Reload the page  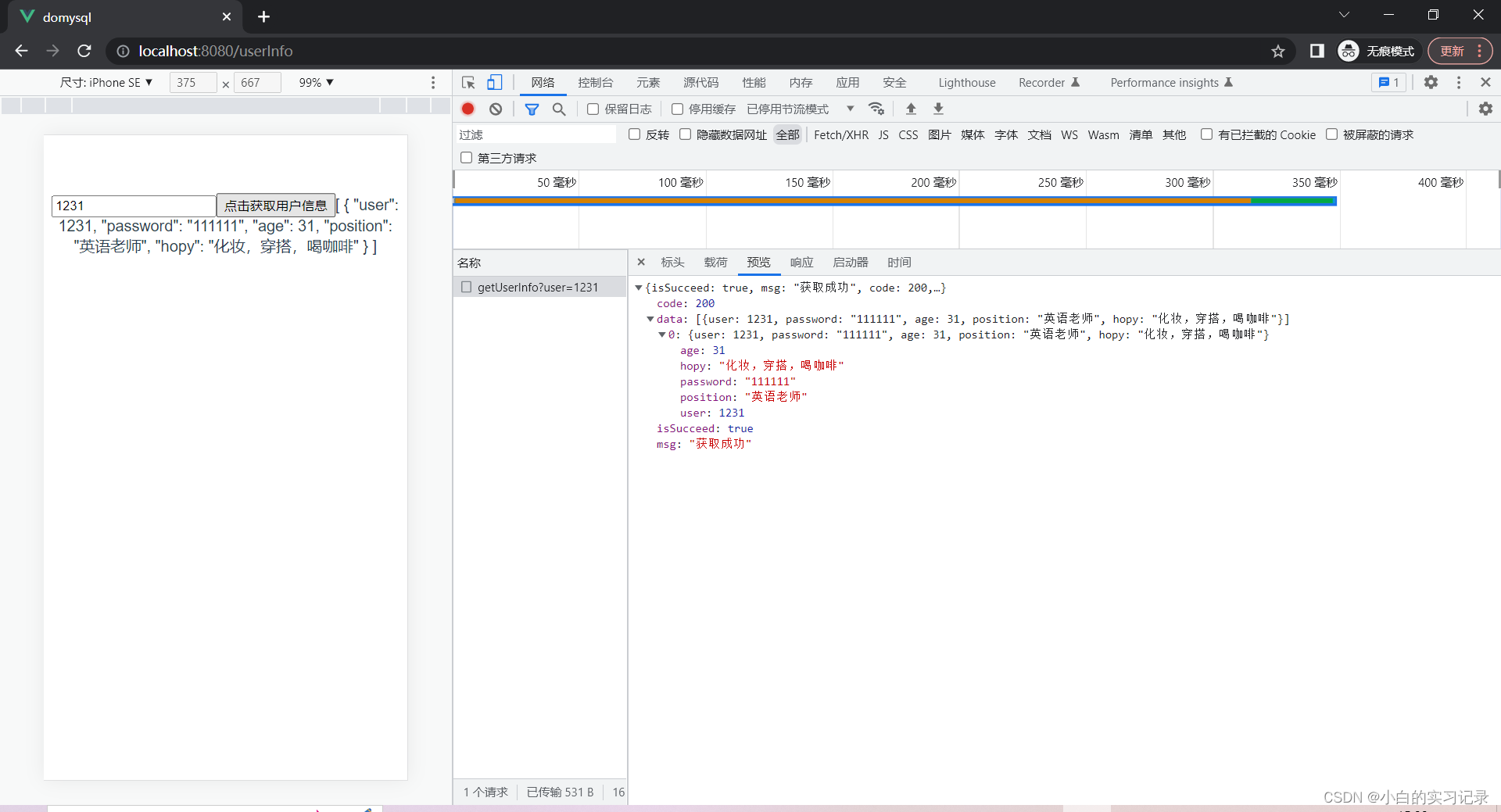84,51
